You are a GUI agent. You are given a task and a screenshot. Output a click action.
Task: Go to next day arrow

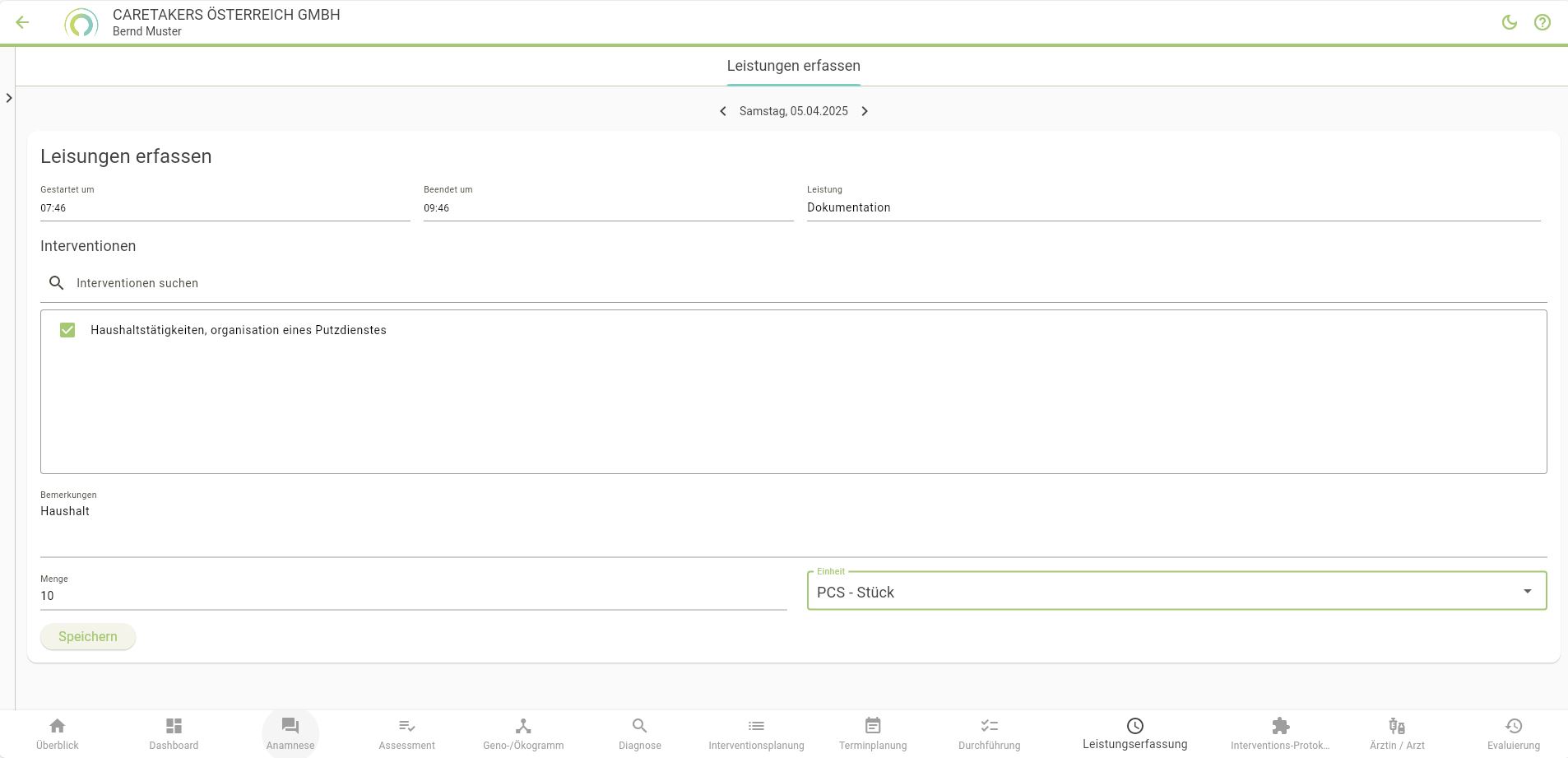[x=865, y=111]
